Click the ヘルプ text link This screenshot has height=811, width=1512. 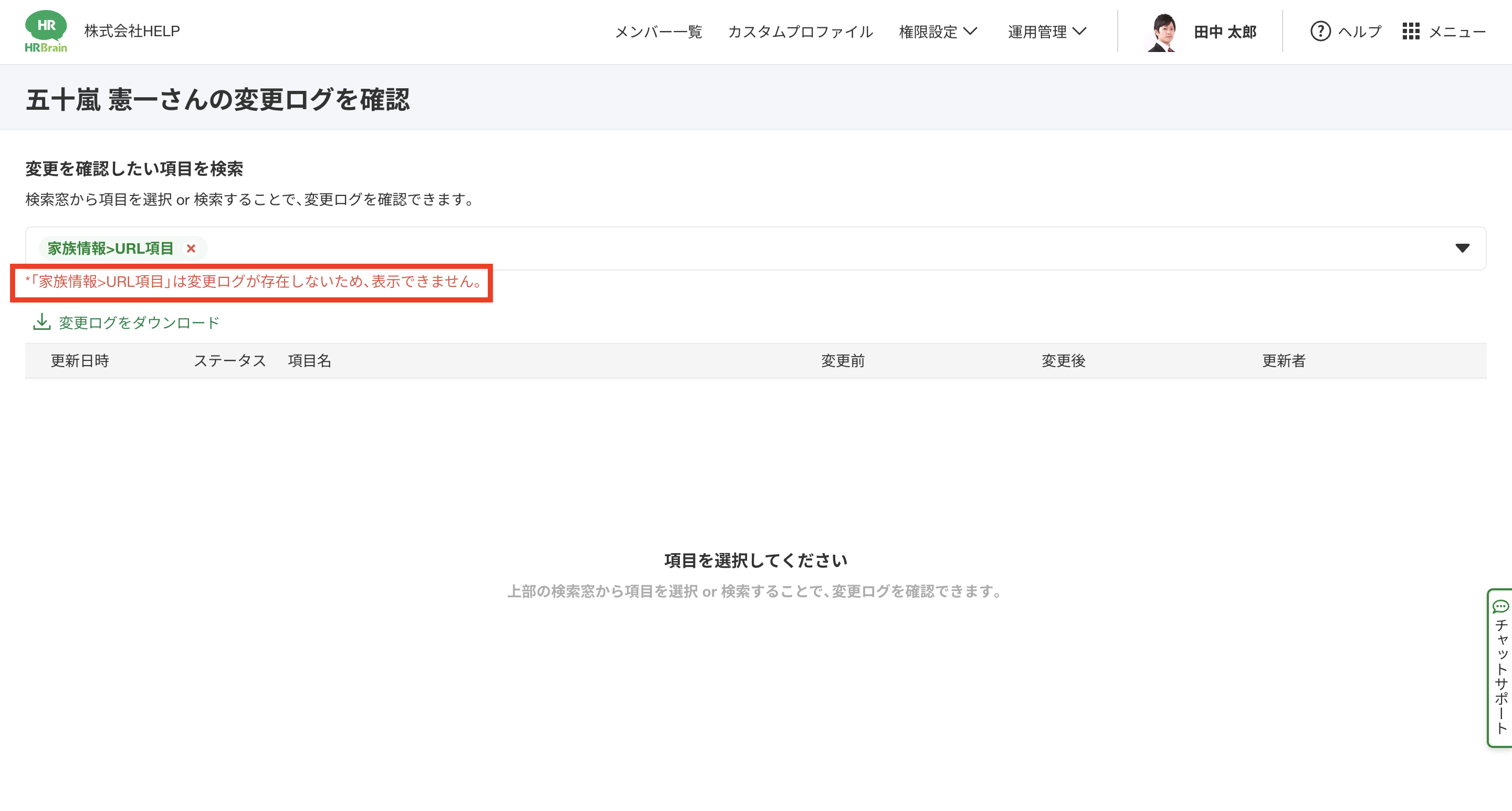1359,32
